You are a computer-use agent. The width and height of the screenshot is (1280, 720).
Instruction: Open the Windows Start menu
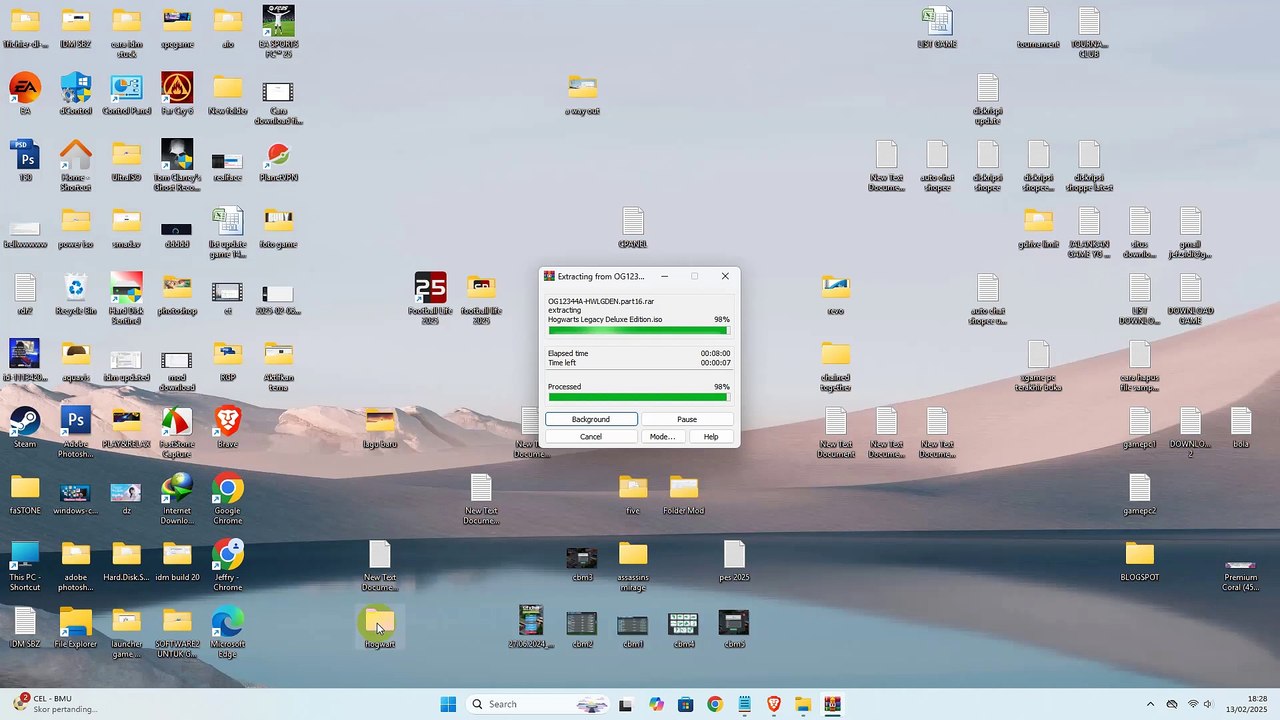(448, 704)
